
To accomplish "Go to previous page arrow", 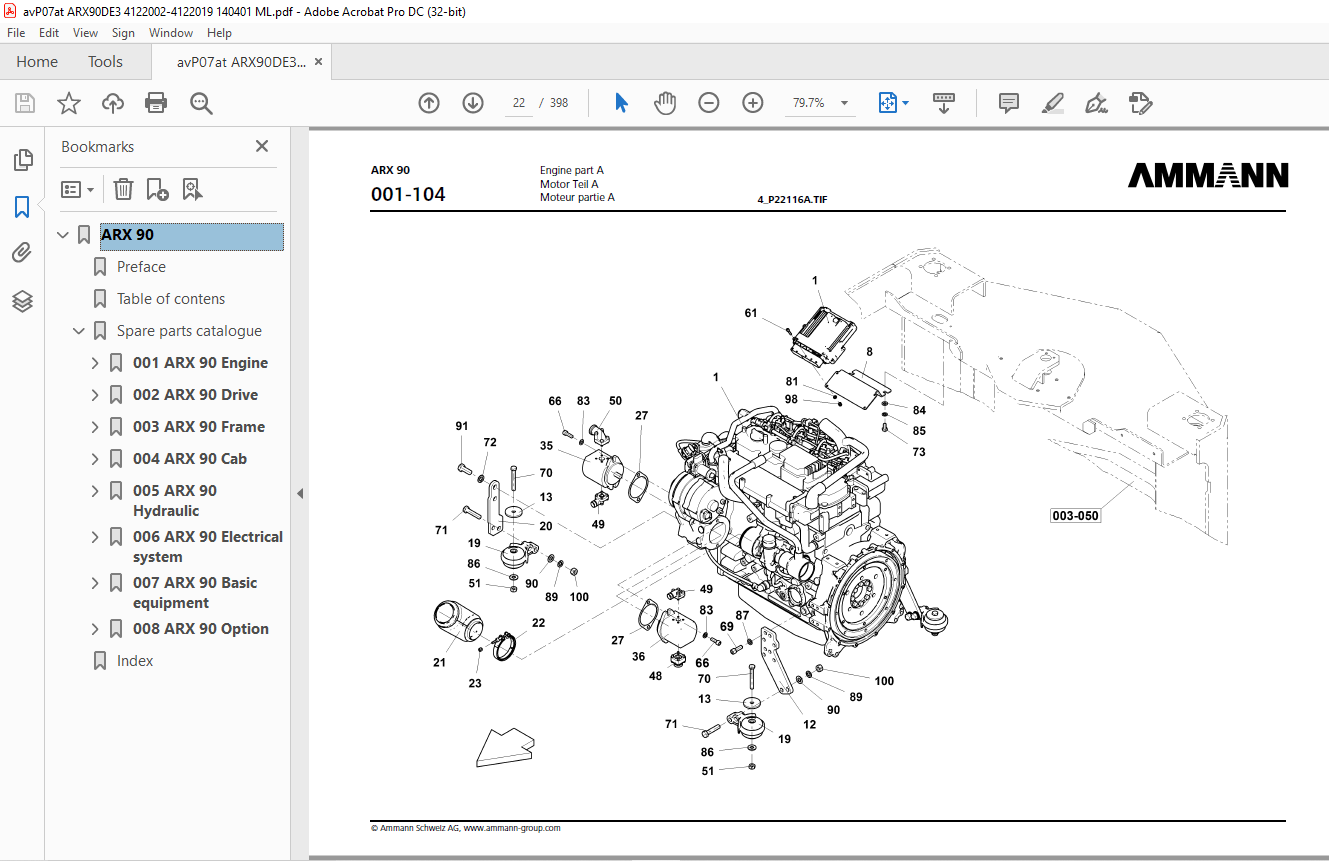I will pos(429,103).
